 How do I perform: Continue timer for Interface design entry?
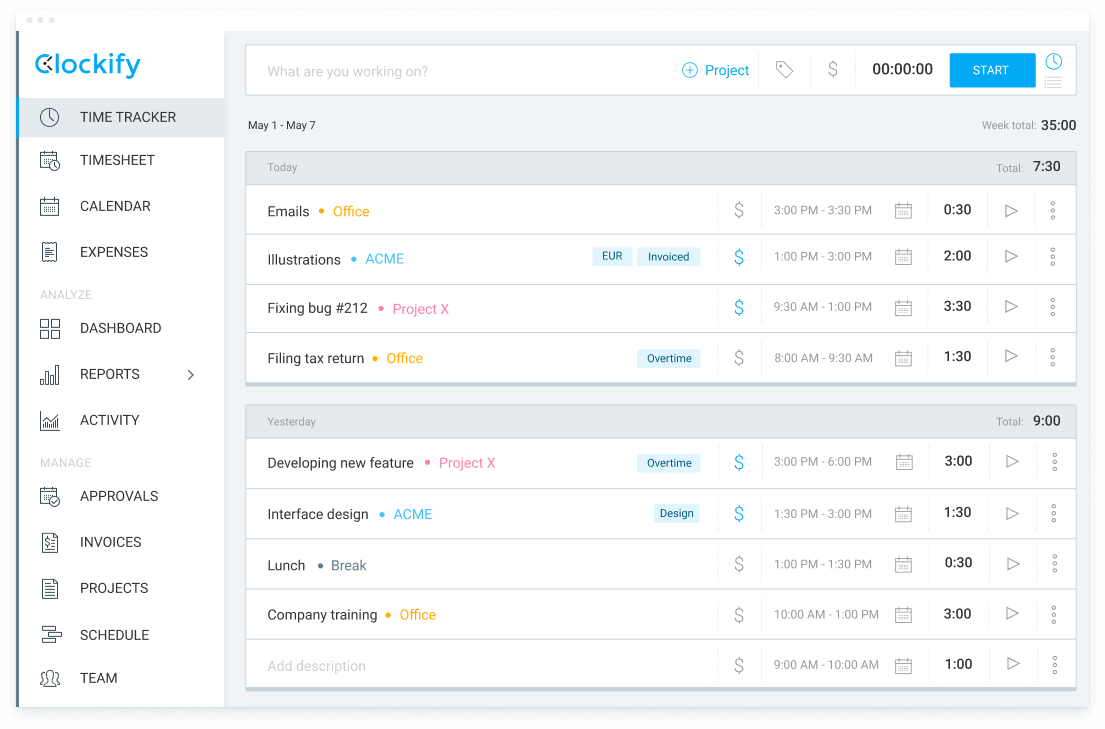click(x=1013, y=513)
